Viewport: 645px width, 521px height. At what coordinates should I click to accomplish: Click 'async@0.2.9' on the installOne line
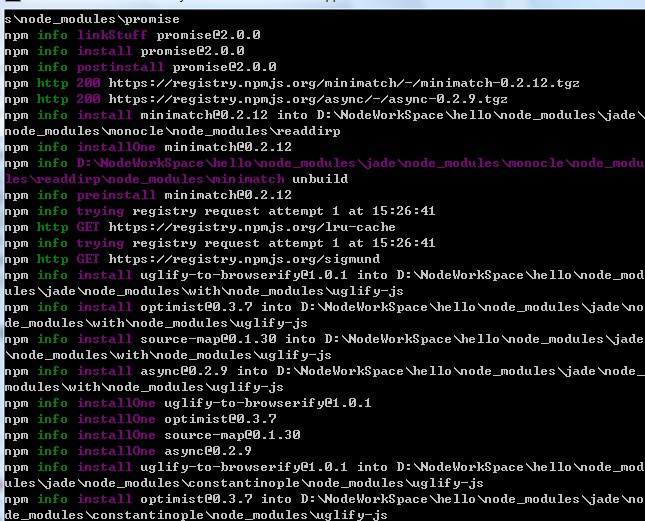pos(208,451)
